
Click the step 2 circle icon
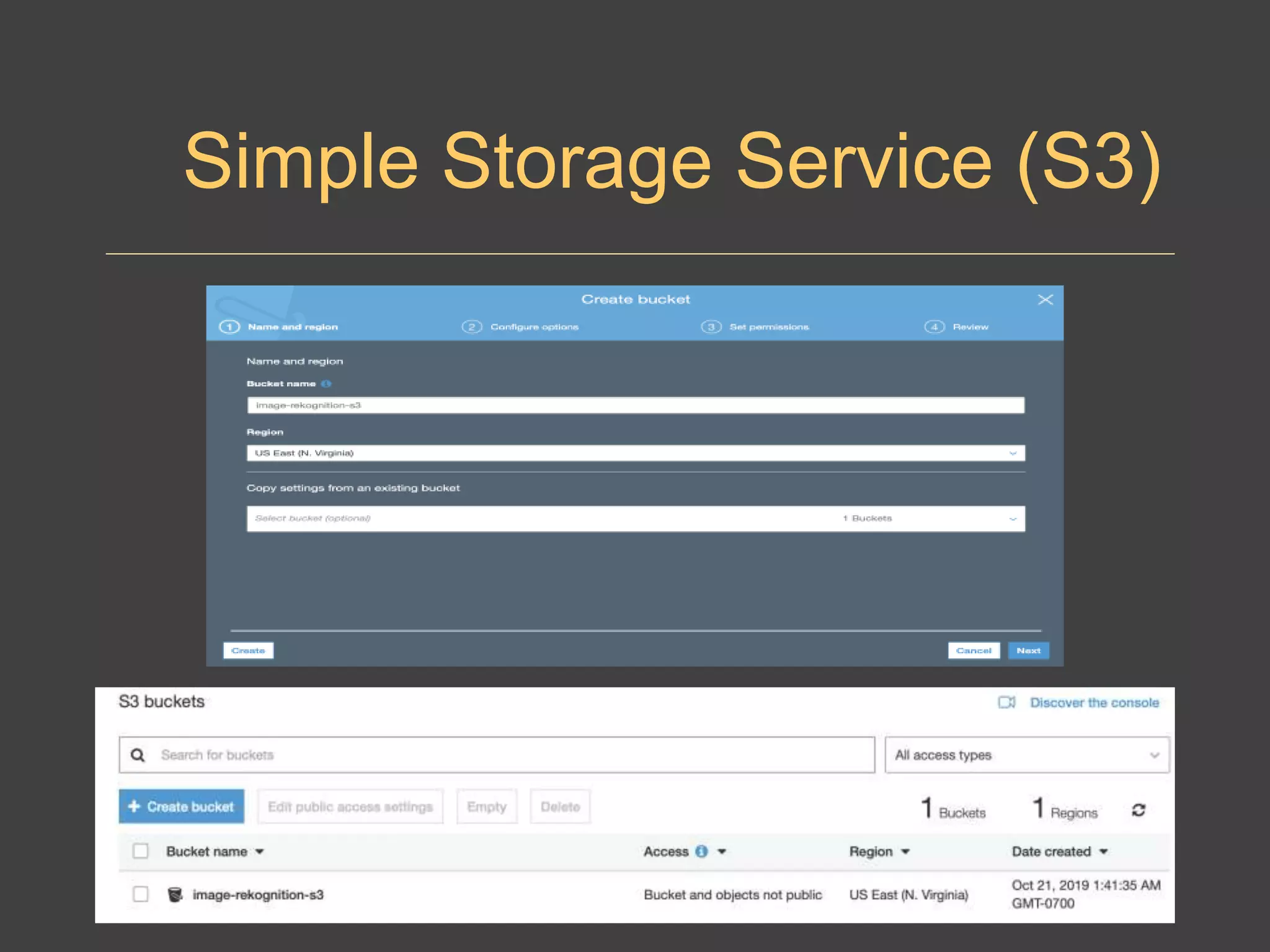pos(472,327)
